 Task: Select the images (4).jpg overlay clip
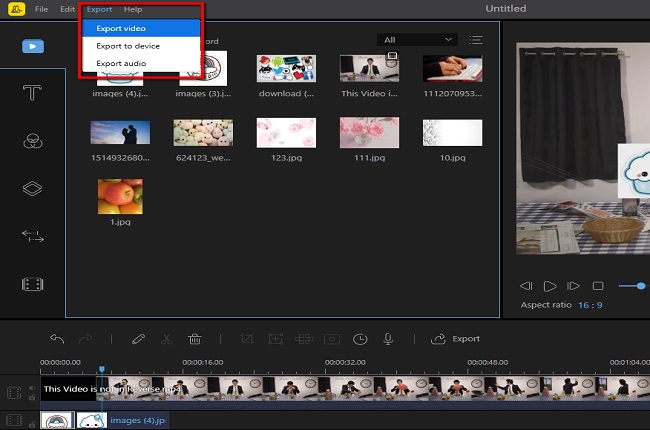tap(121, 420)
